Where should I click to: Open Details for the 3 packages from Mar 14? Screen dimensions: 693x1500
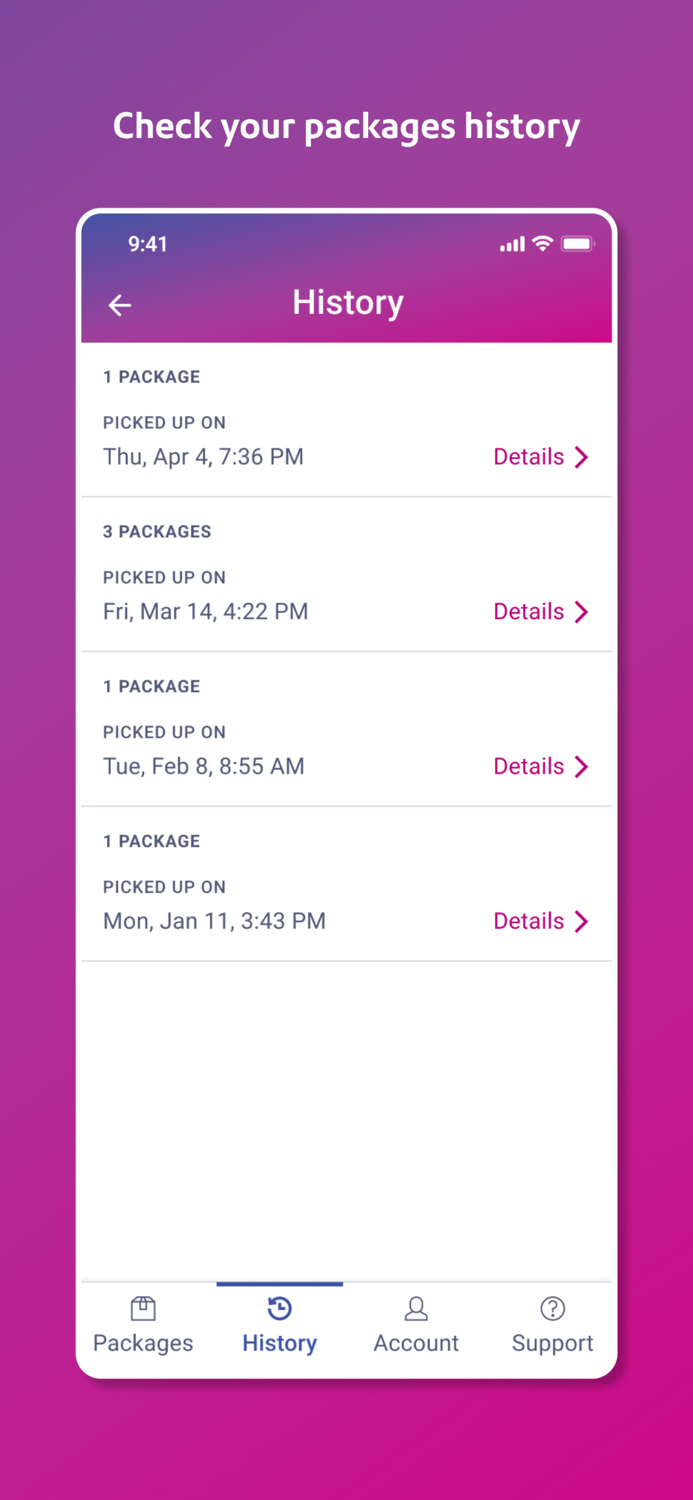pyautogui.click(x=529, y=611)
